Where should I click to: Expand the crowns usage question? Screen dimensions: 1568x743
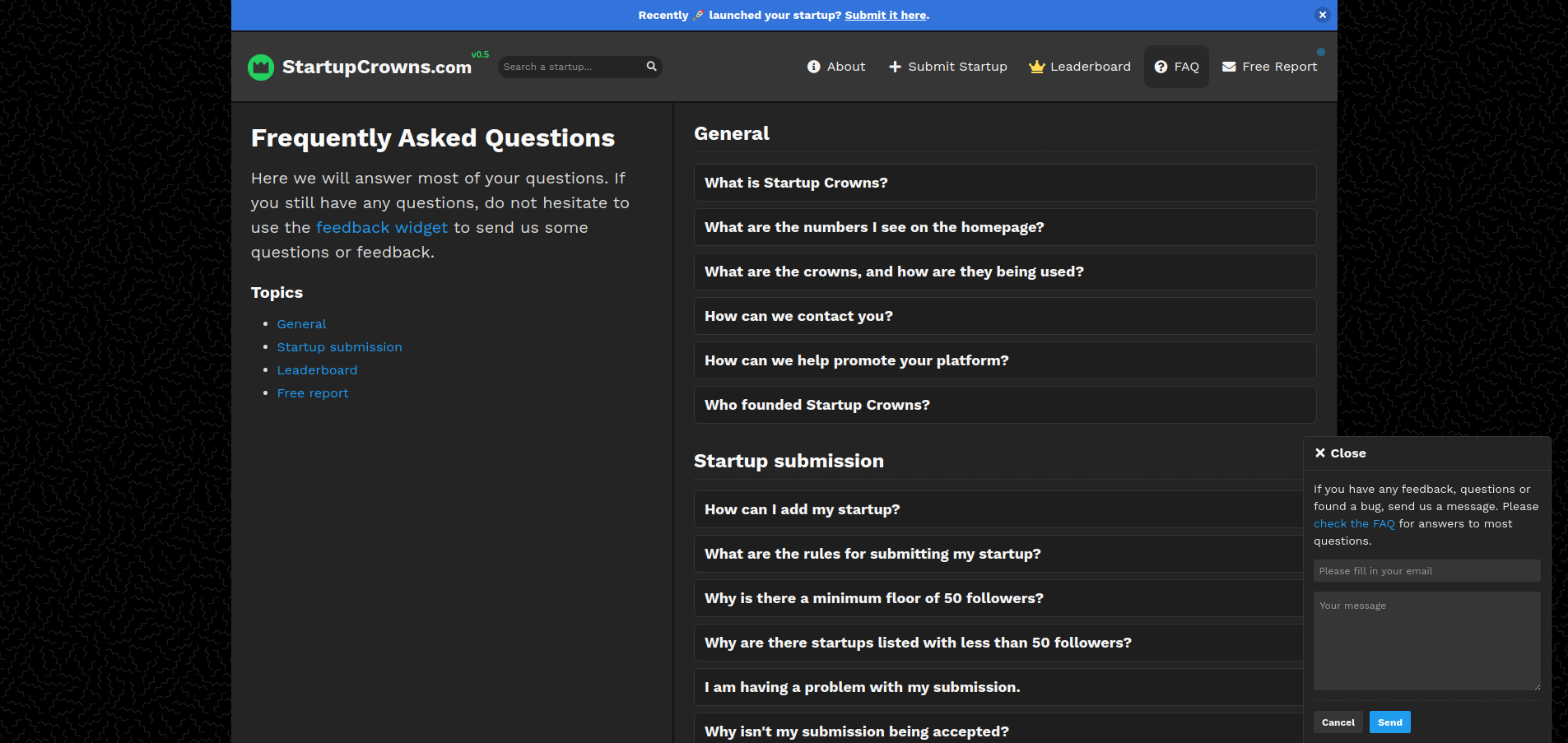tap(1005, 272)
